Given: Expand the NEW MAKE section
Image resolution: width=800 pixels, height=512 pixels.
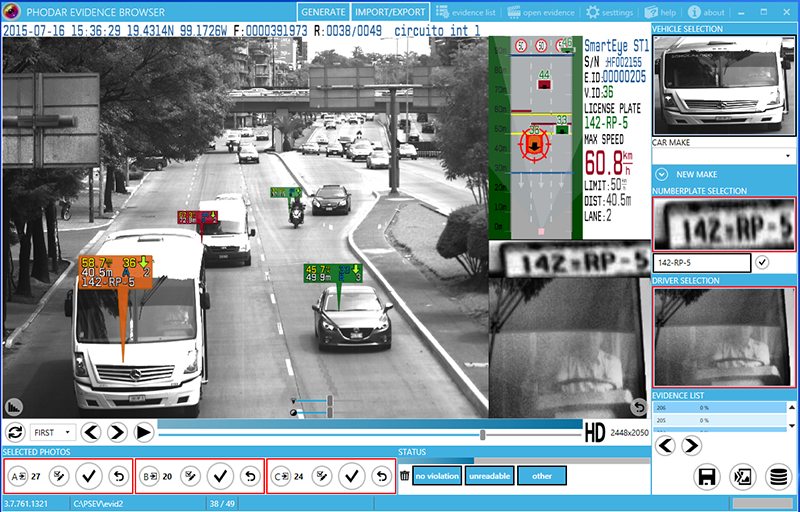Looking at the screenshot, I should (661, 174).
